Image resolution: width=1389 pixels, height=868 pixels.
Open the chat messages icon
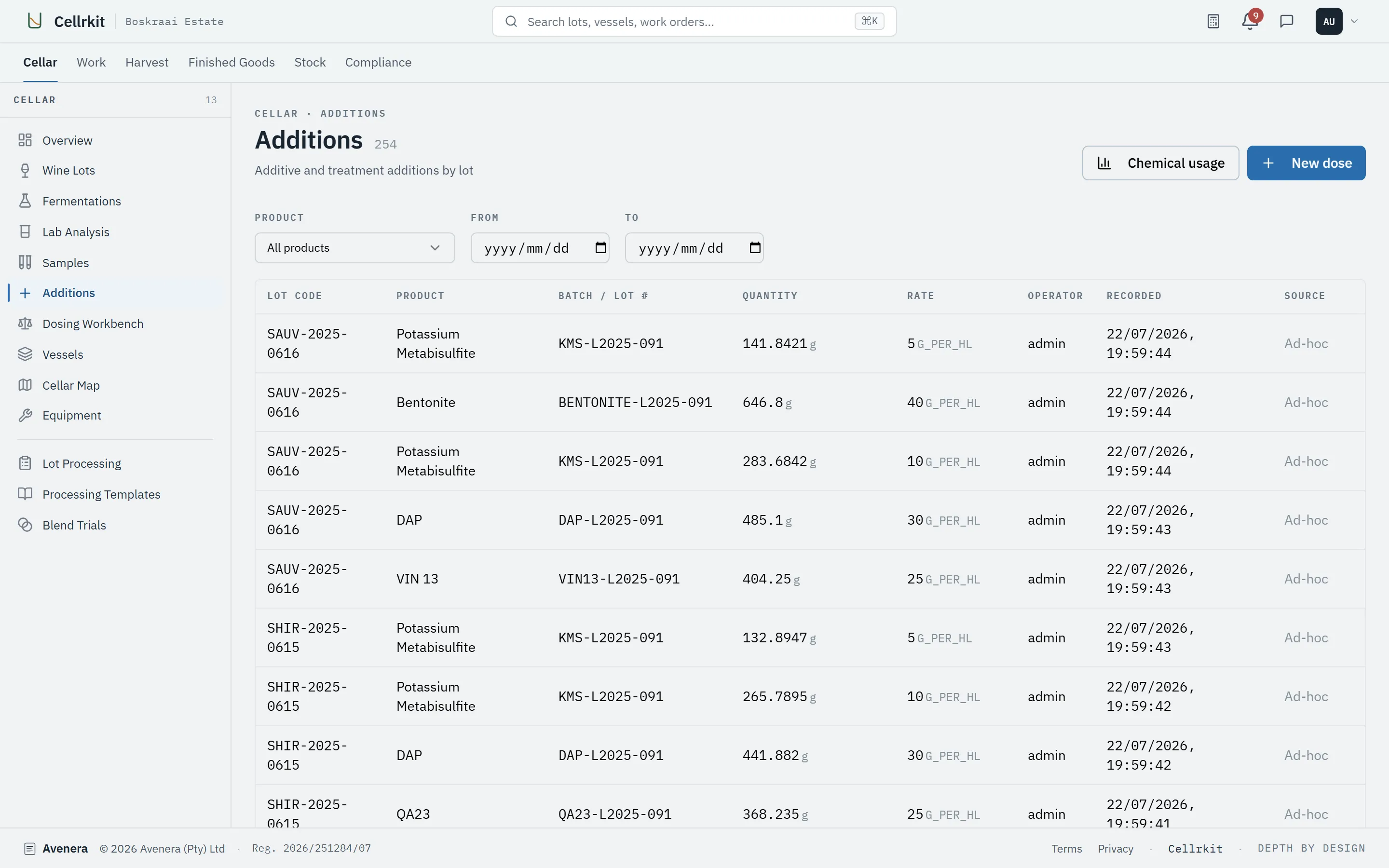point(1287,21)
